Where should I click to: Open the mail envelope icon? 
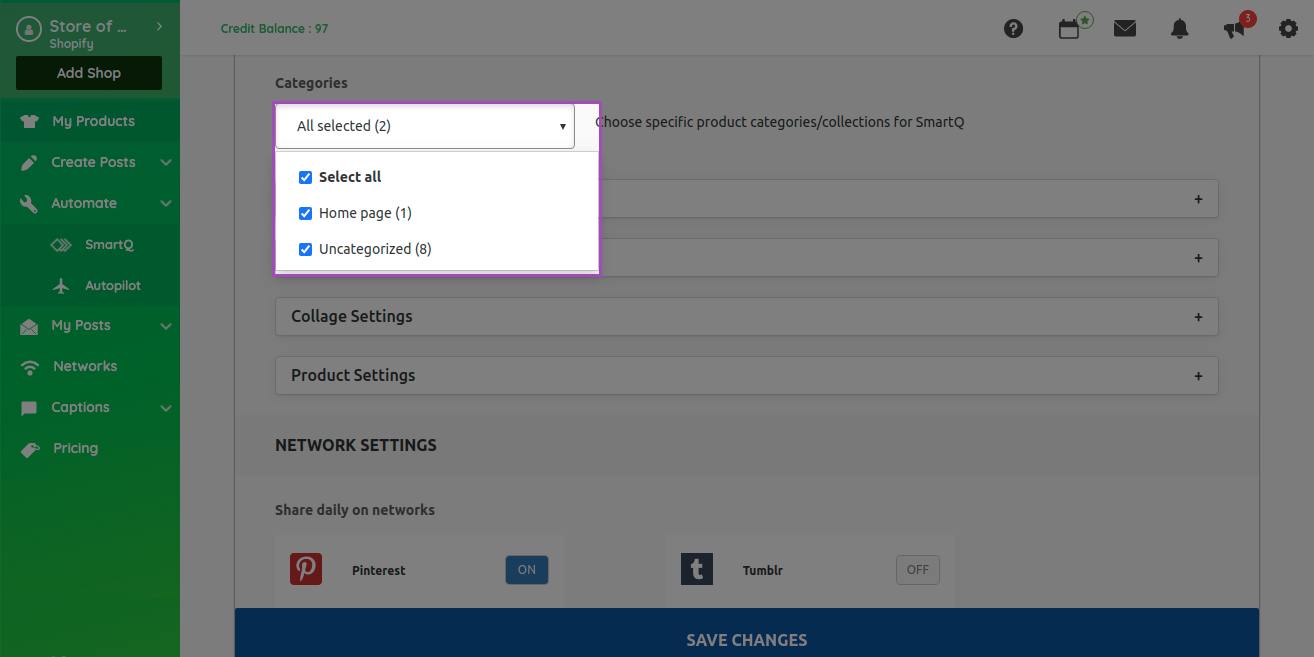coord(1125,29)
